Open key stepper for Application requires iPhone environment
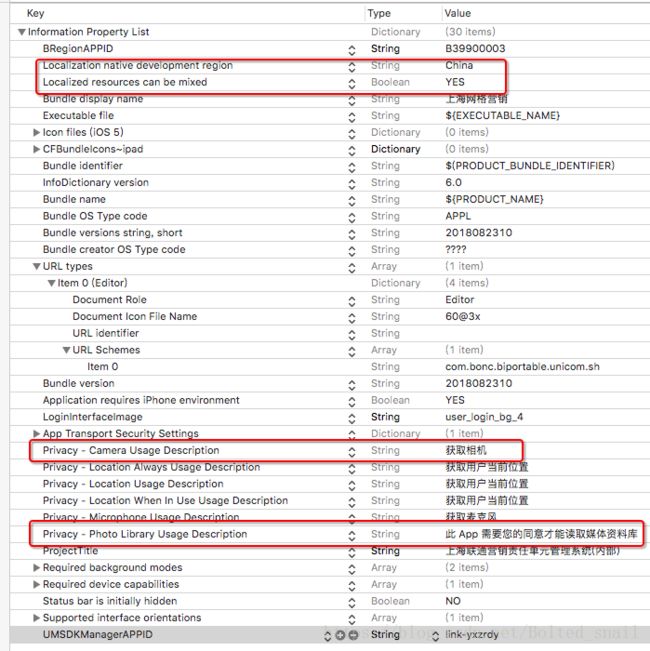 coord(352,401)
